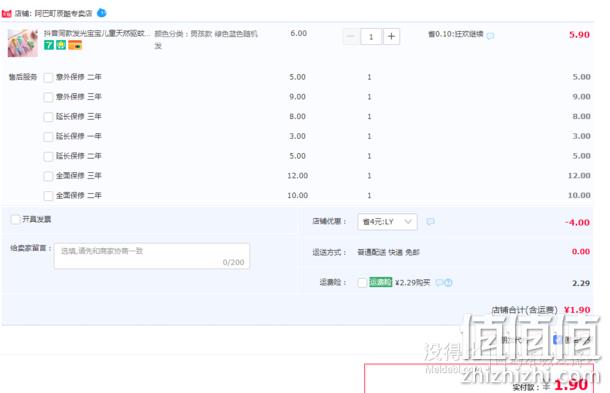The image size is (610, 393).
Task: Click the unit price 6.00 of the product
Action: (298, 33)
